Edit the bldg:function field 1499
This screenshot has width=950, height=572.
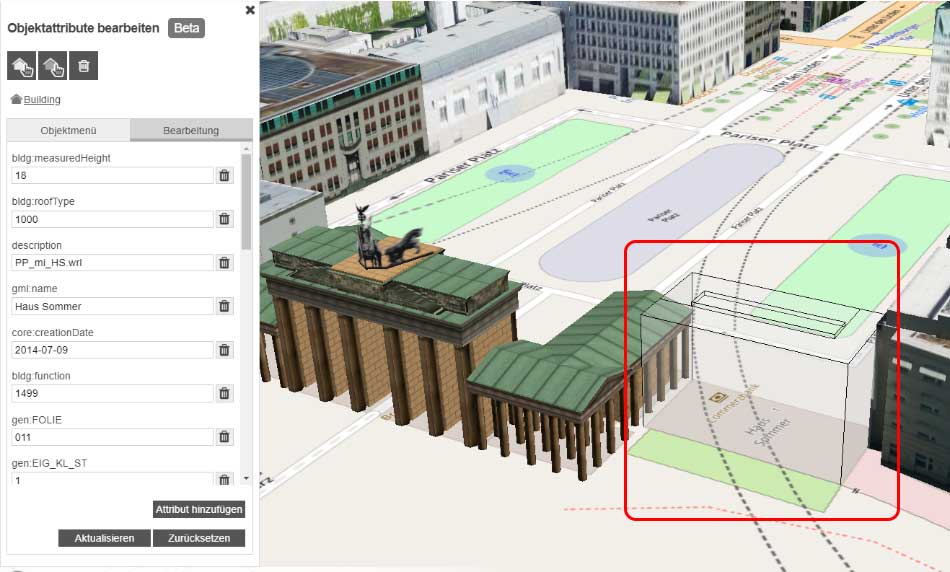[113, 393]
